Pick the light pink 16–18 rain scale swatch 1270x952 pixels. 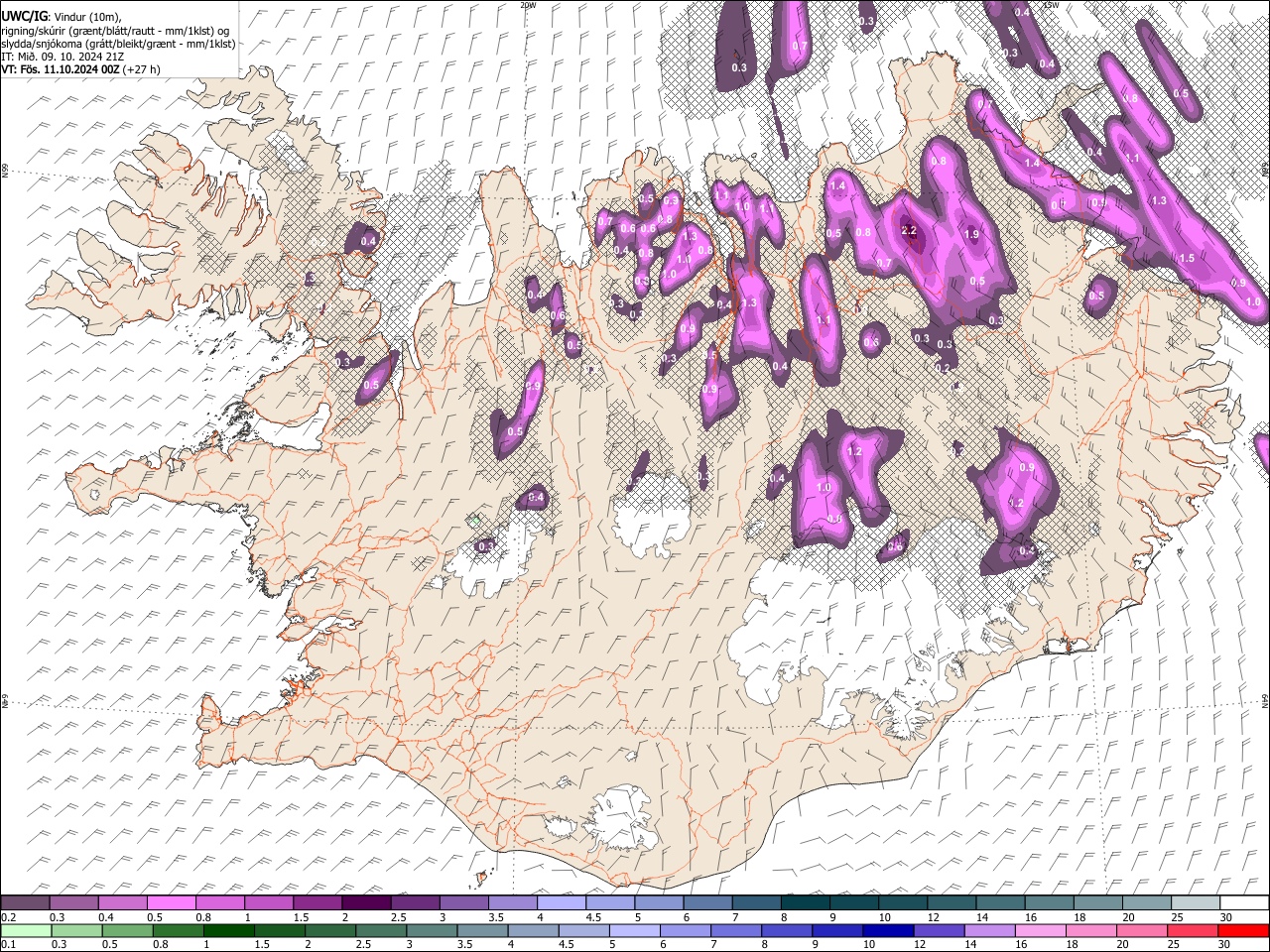1041,930
